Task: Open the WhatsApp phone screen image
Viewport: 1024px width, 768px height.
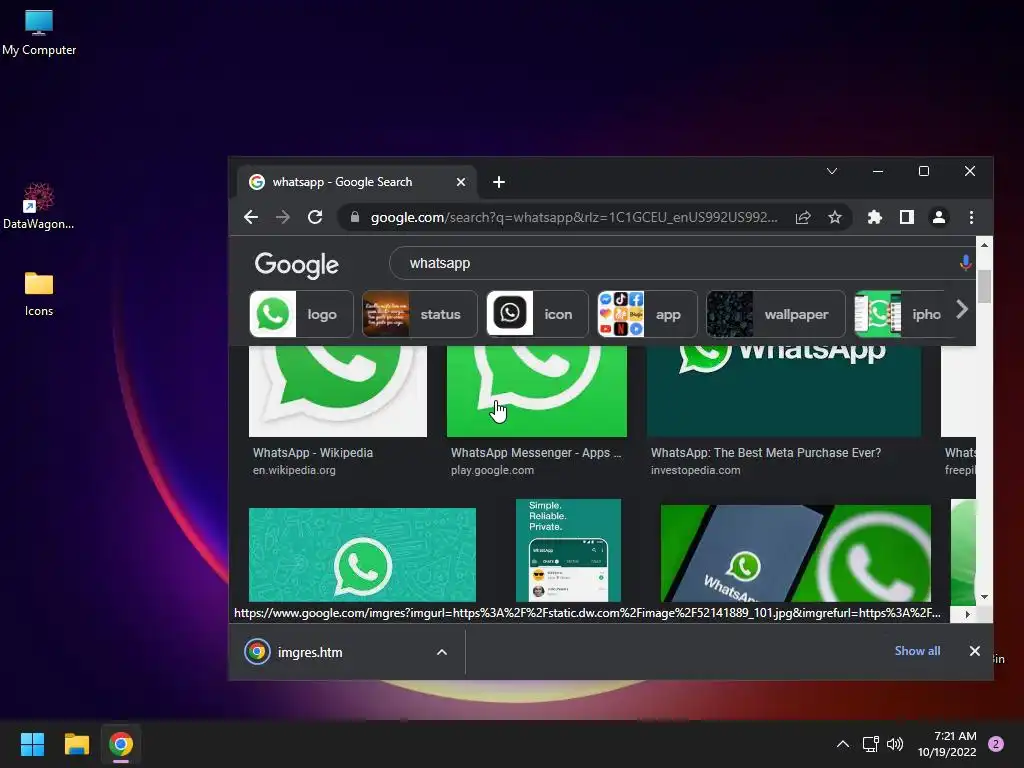Action: tap(795, 553)
